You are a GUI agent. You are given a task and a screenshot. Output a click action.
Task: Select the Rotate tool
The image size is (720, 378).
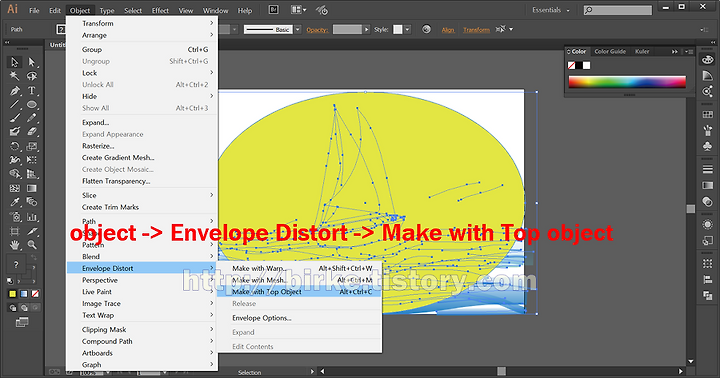click(15, 147)
